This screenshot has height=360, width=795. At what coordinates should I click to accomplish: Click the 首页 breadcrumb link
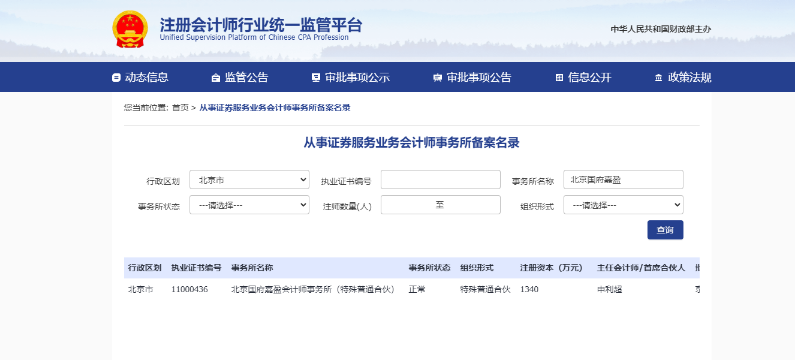[180, 107]
